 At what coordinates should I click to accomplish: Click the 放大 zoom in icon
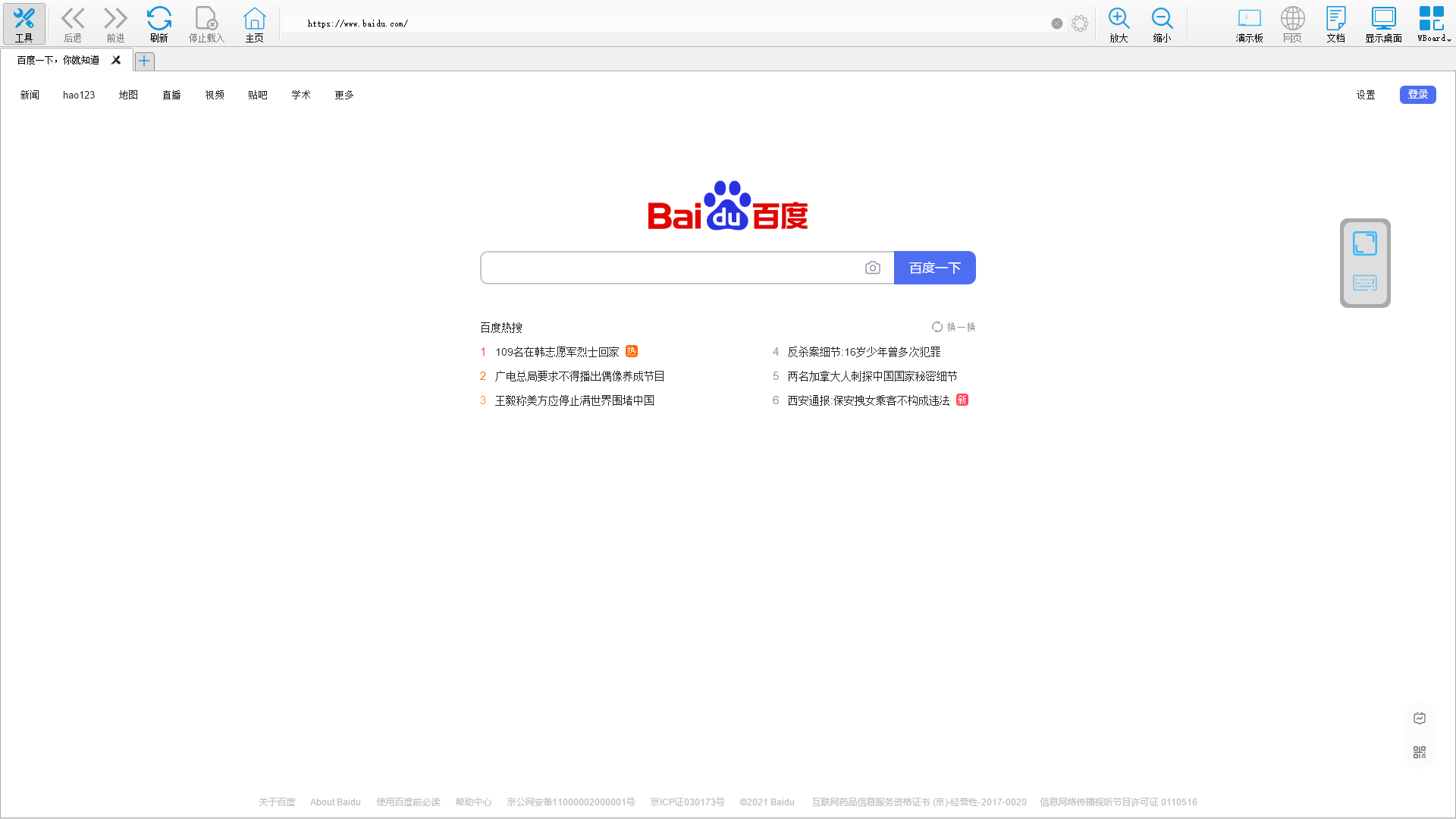coord(1119,24)
